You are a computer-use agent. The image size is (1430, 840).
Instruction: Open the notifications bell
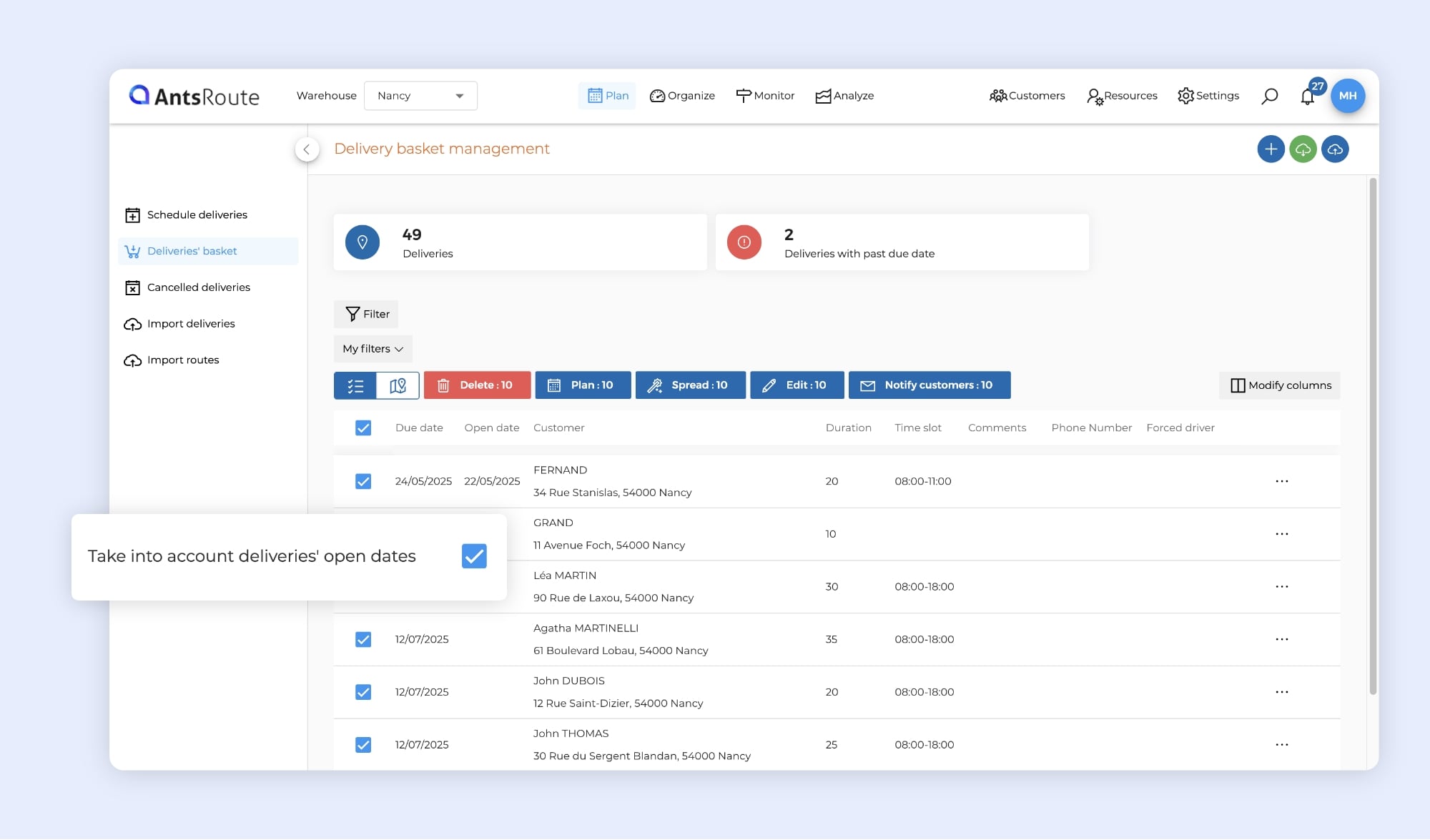(1307, 97)
